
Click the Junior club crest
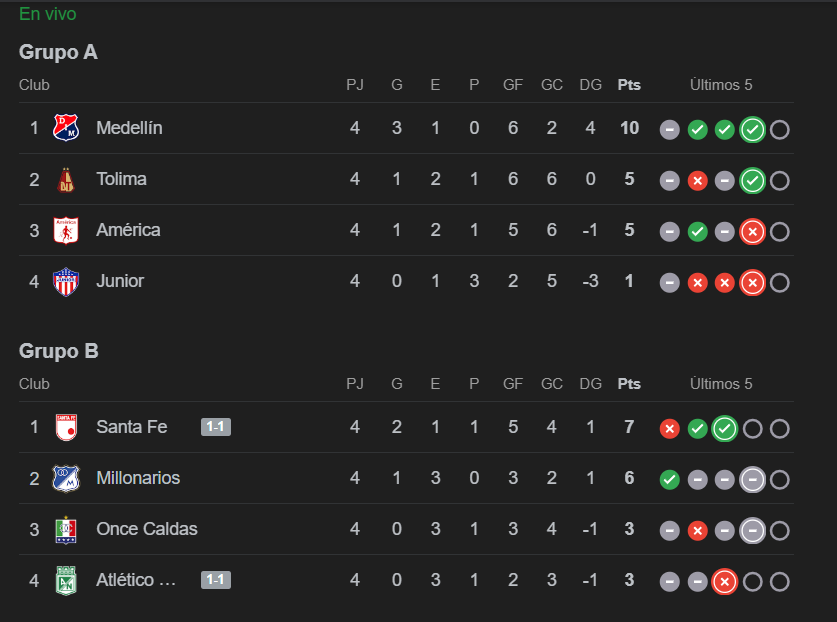pyautogui.click(x=66, y=281)
